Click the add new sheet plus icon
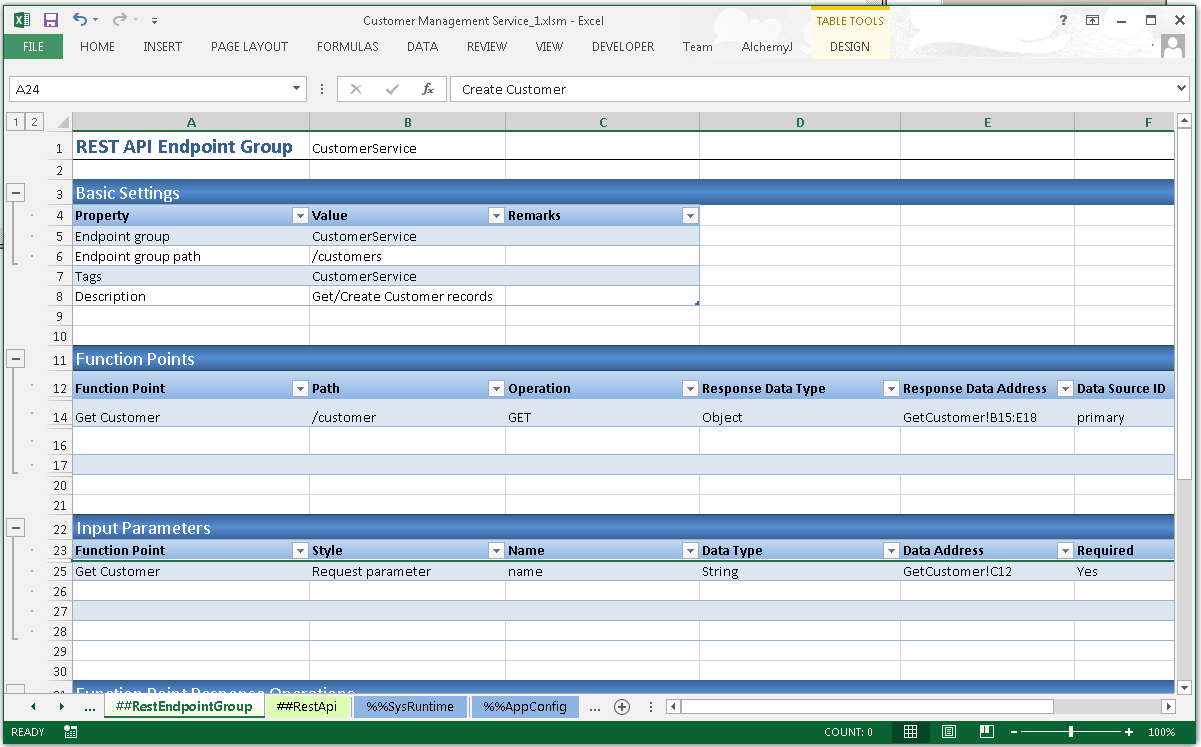The width and height of the screenshot is (1201, 747). coord(621,707)
